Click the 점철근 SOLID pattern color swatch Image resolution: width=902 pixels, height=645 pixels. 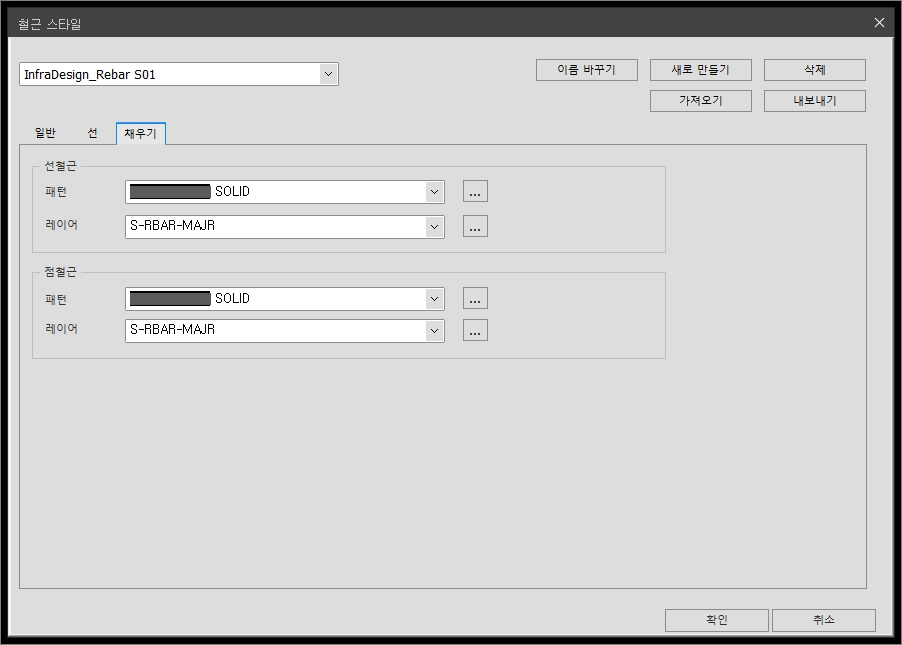click(x=170, y=299)
